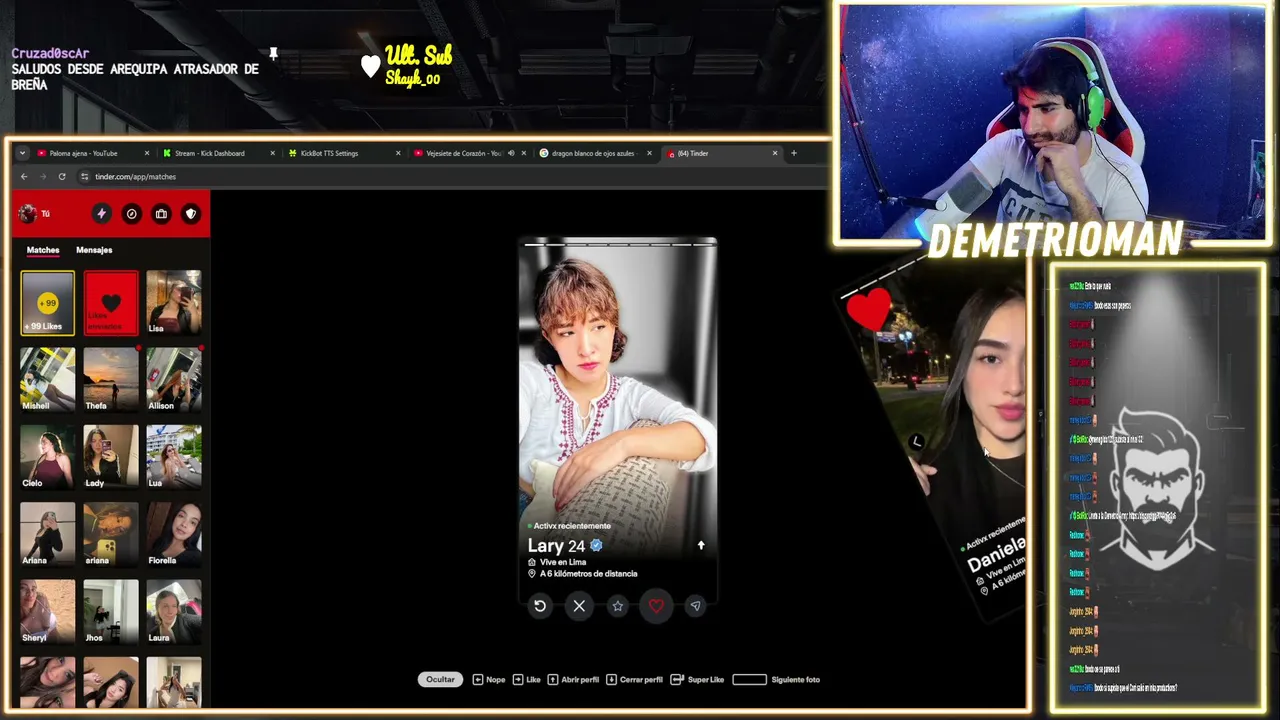
Task: Close the KickBot TTS Settings tab
Action: click(398, 153)
